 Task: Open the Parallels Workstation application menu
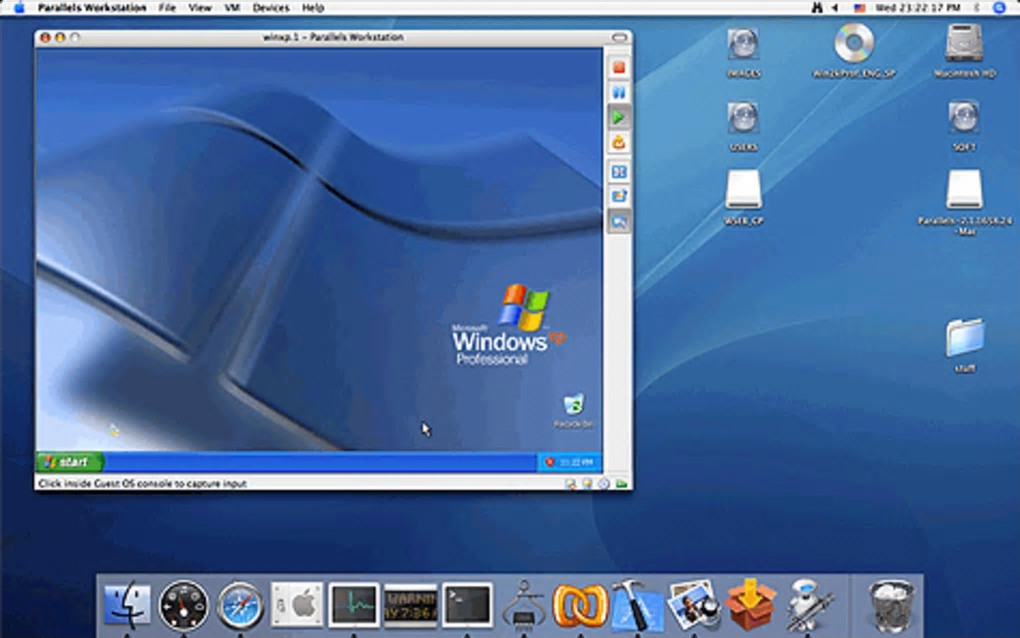click(x=92, y=8)
